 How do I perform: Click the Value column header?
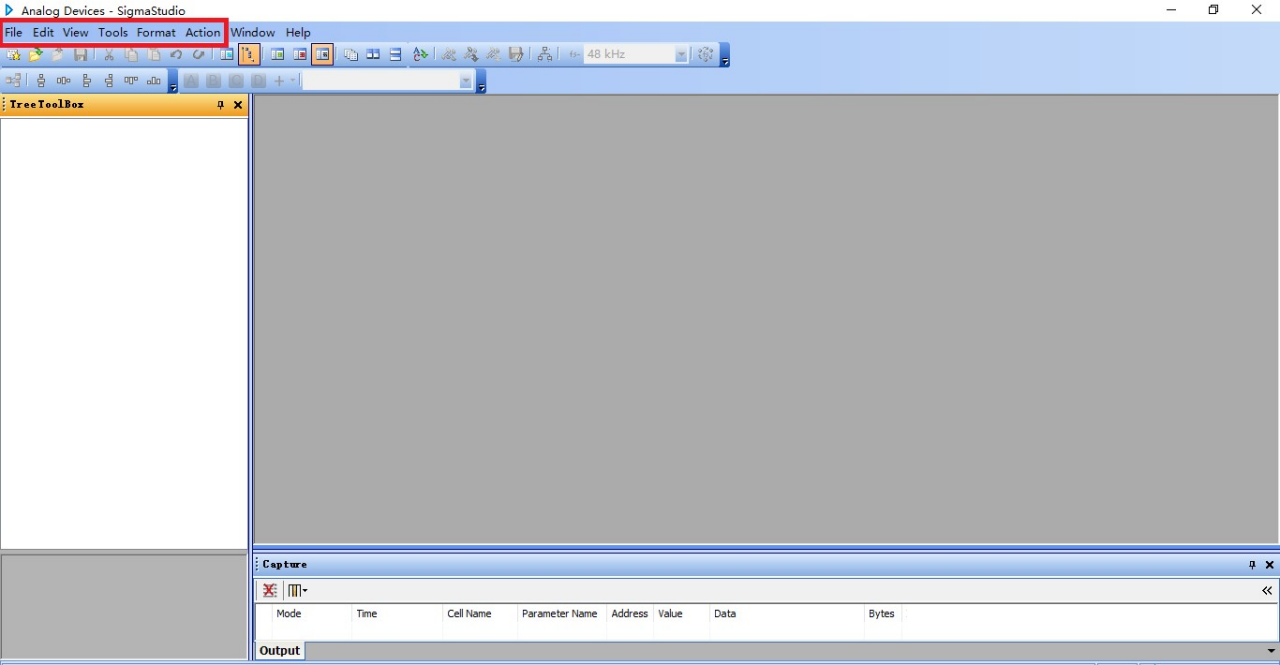point(681,614)
